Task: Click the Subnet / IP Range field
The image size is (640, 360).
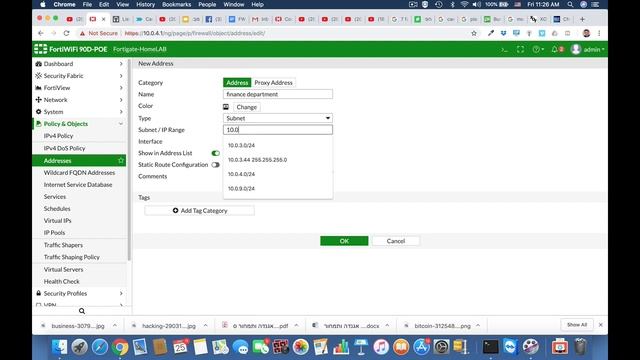Action: tap(278, 130)
